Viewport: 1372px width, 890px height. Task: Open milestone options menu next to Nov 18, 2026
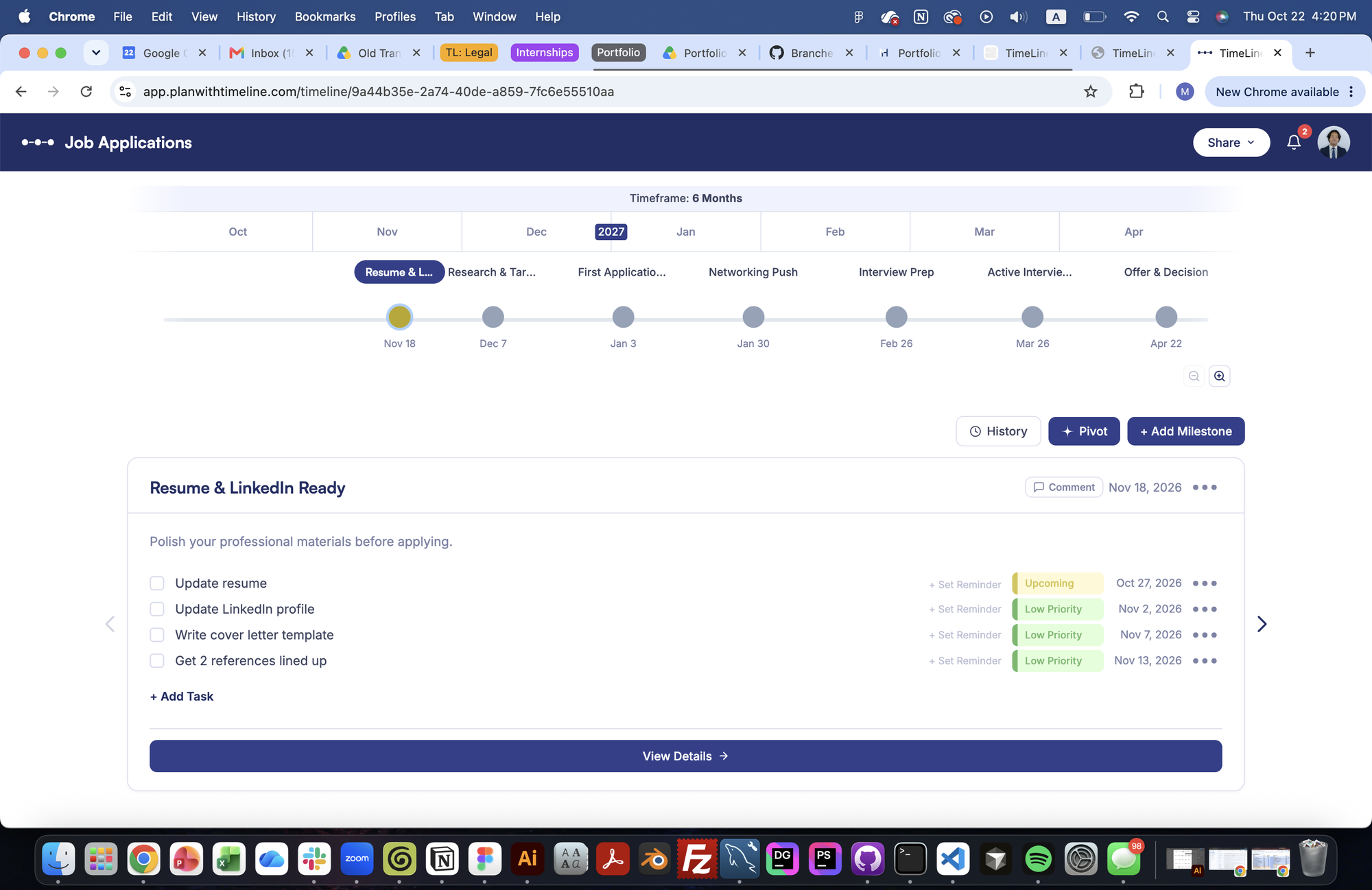(x=1205, y=488)
